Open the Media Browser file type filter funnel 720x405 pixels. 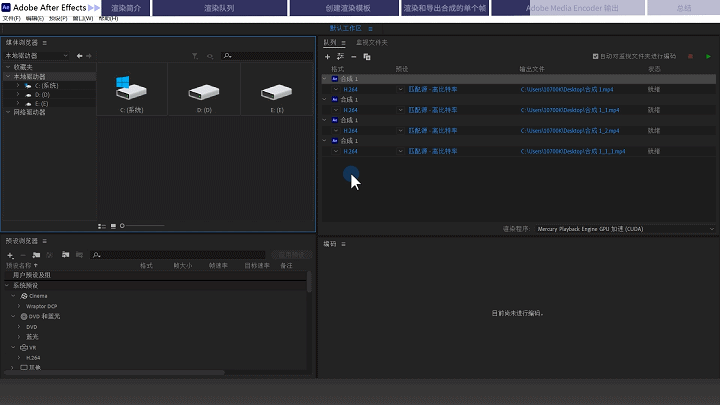point(195,56)
